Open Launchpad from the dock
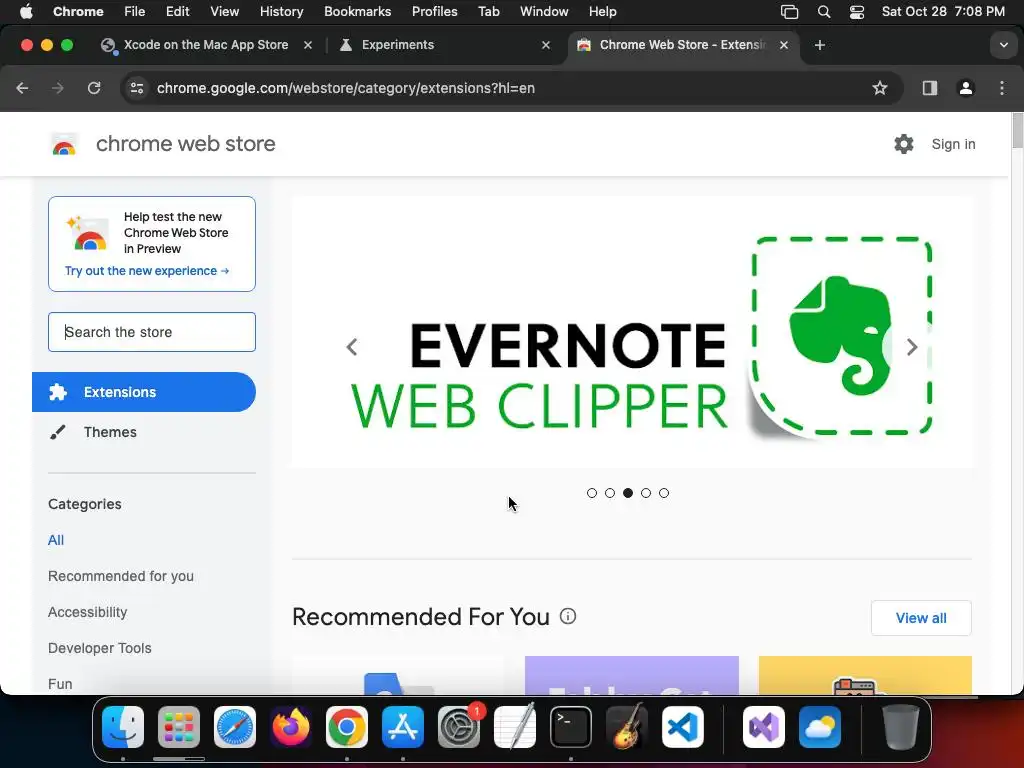 coord(179,727)
